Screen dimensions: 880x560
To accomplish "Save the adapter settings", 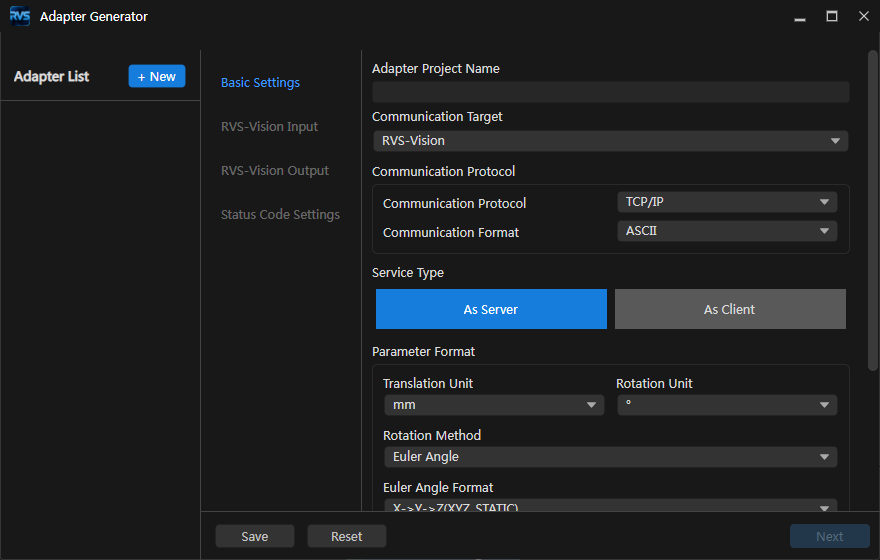I will click(255, 536).
